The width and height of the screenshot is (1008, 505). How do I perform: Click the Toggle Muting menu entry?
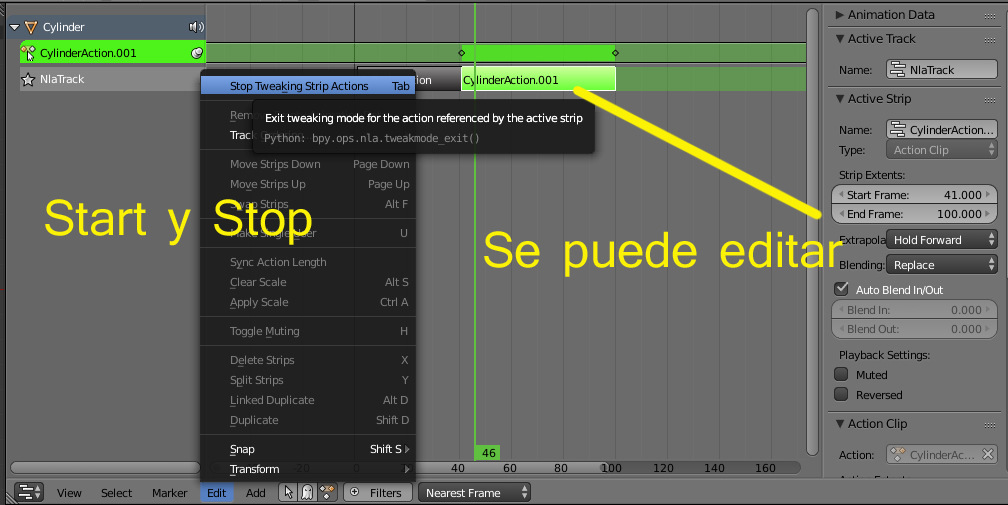tap(308, 332)
